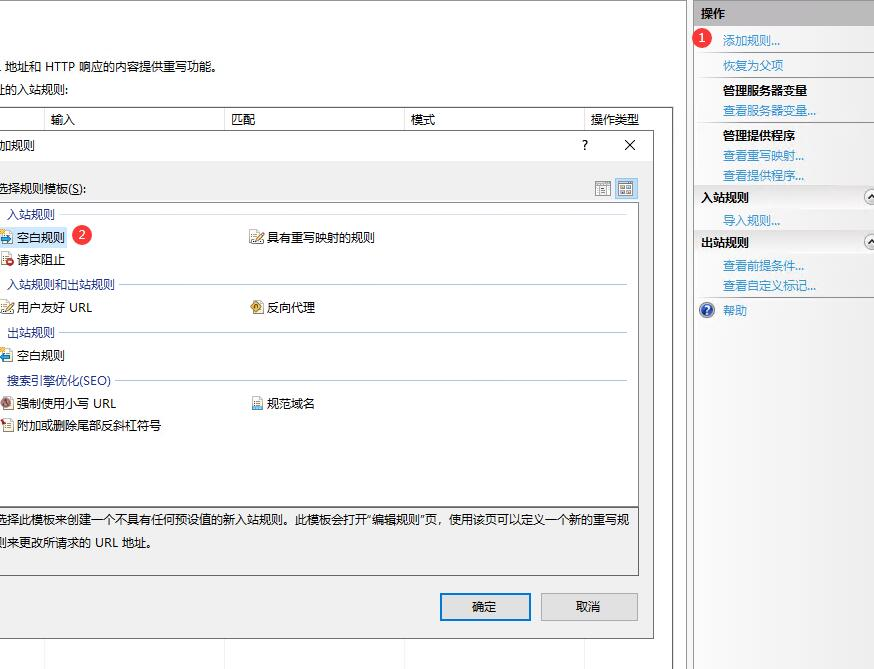Click 用户友好 URL label text

click(x=54, y=308)
